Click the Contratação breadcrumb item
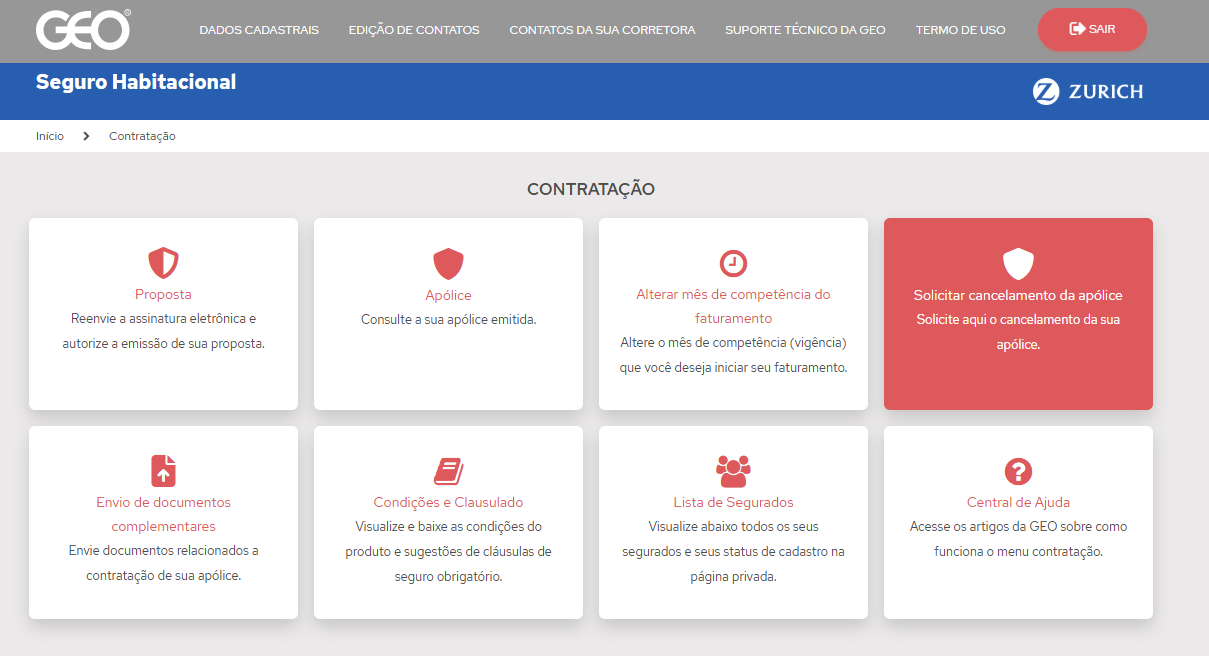 (x=142, y=136)
